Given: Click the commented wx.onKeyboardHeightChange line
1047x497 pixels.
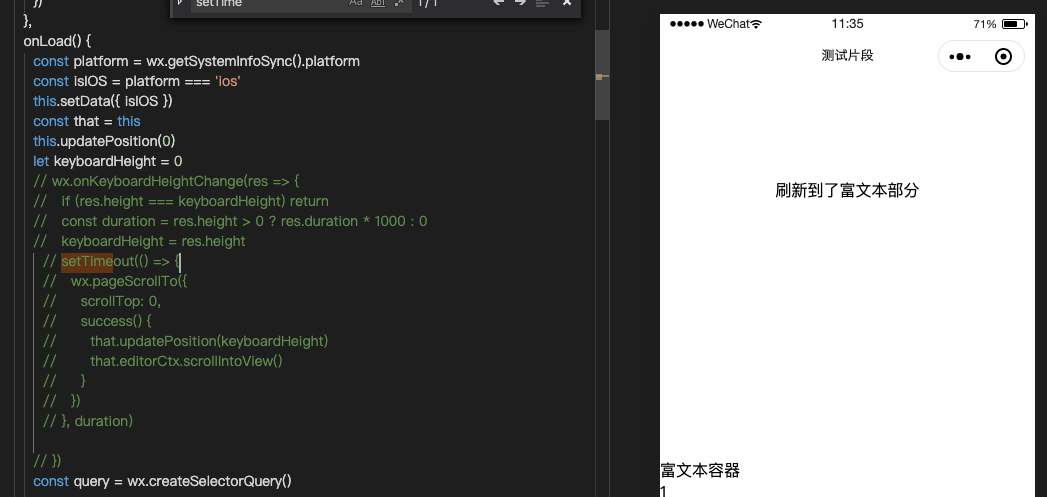Looking at the screenshot, I should coord(167,181).
